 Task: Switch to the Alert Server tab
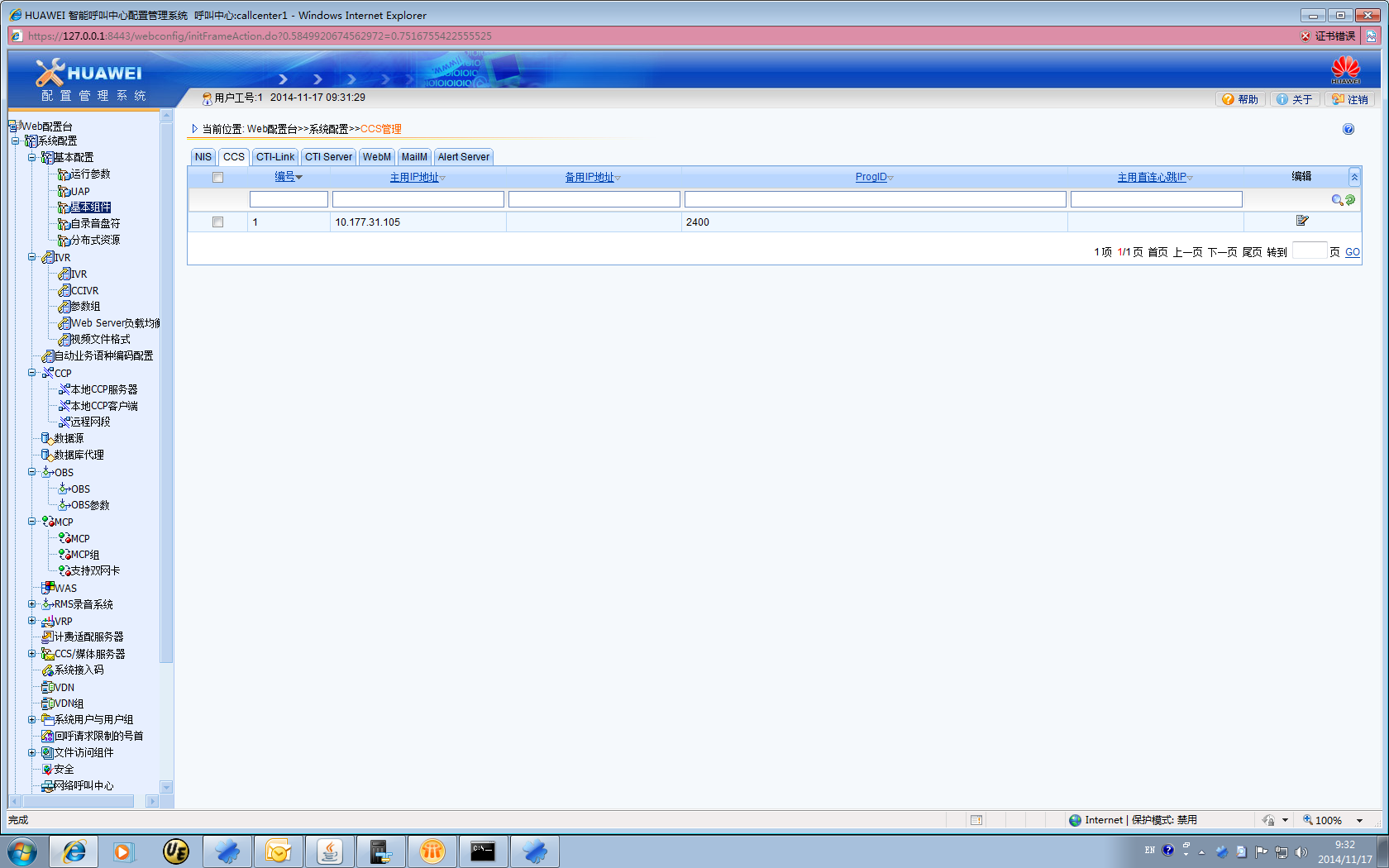tap(463, 157)
